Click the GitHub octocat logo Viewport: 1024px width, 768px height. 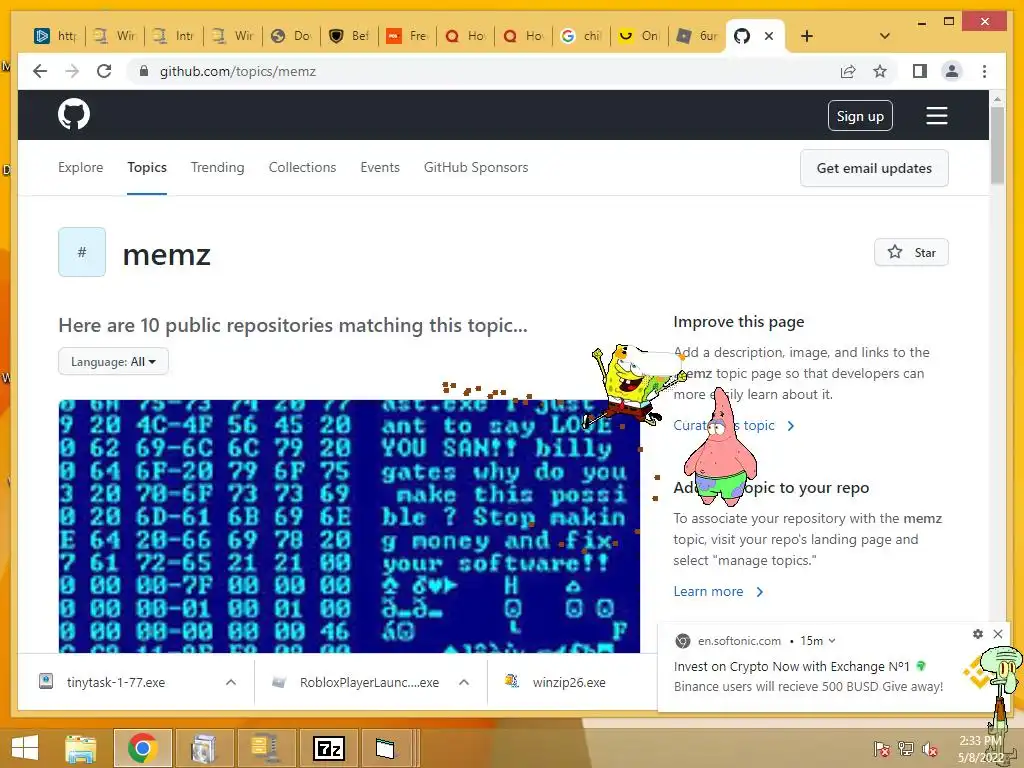pos(74,115)
